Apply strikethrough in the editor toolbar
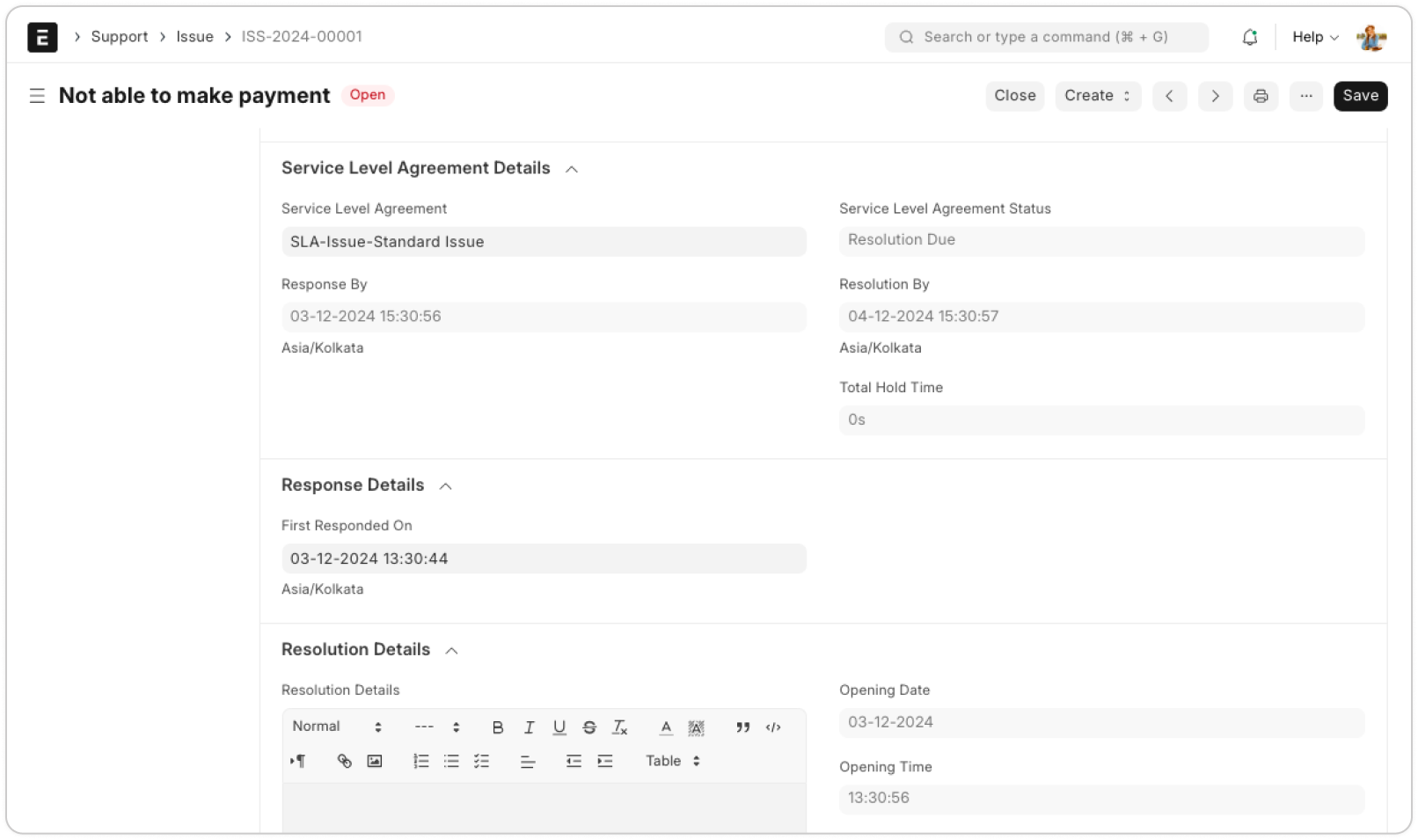The width and height of the screenshot is (1418, 840). [589, 727]
